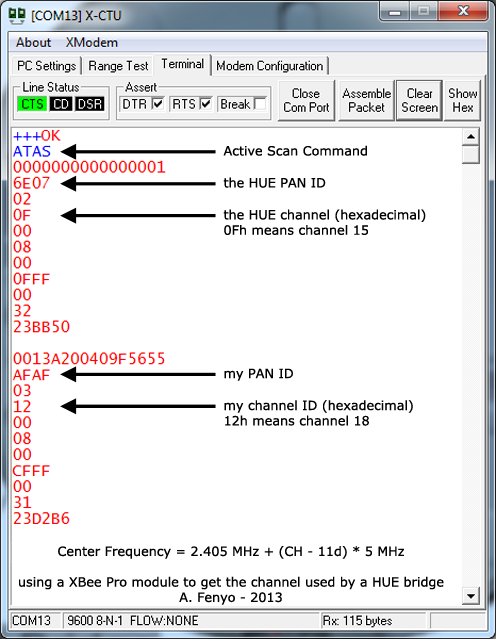496x639 pixels.
Task: Click the CD line status indicator
Action: pos(61,104)
